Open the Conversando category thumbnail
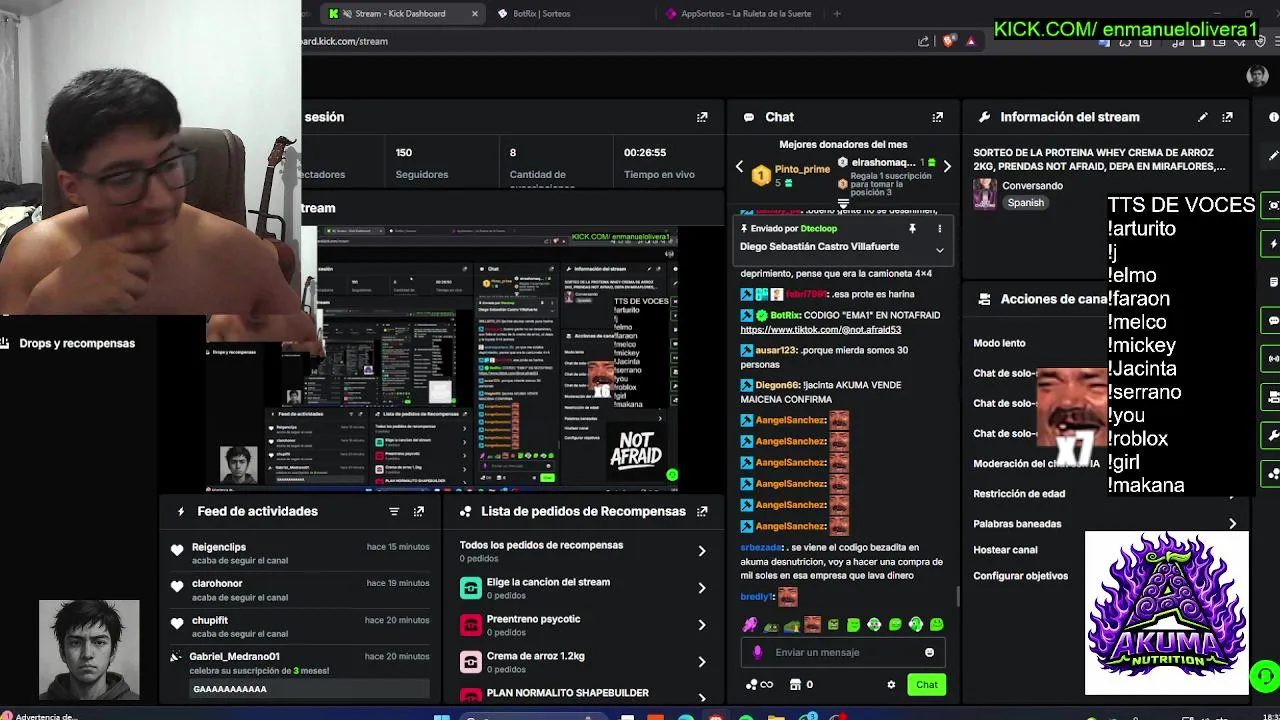The image size is (1280, 720). [x=985, y=194]
